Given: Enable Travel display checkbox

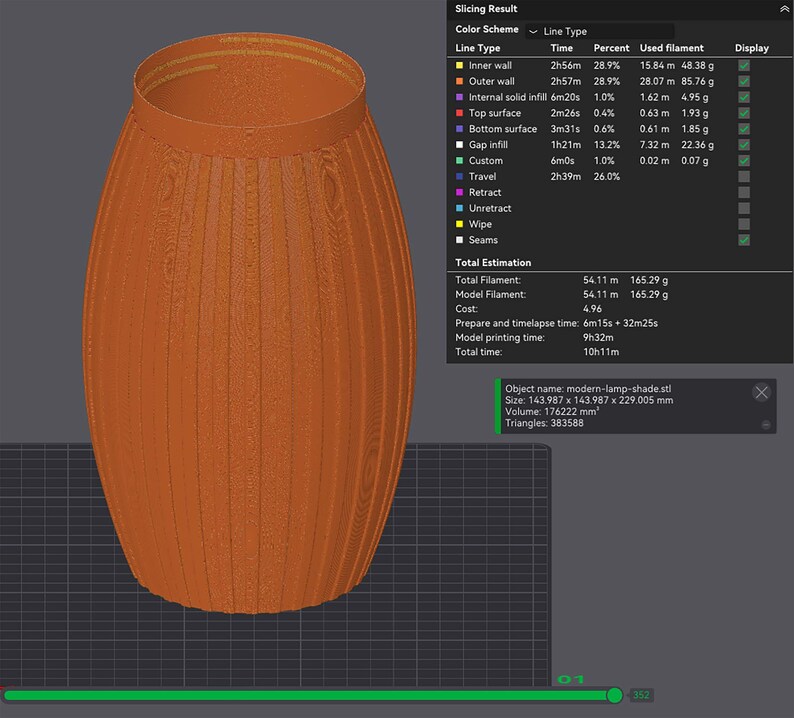Looking at the screenshot, I should tap(743, 176).
